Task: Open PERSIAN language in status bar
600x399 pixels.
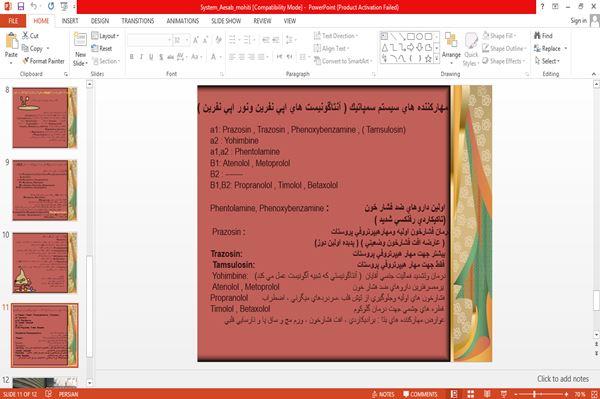Action: [x=68, y=394]
